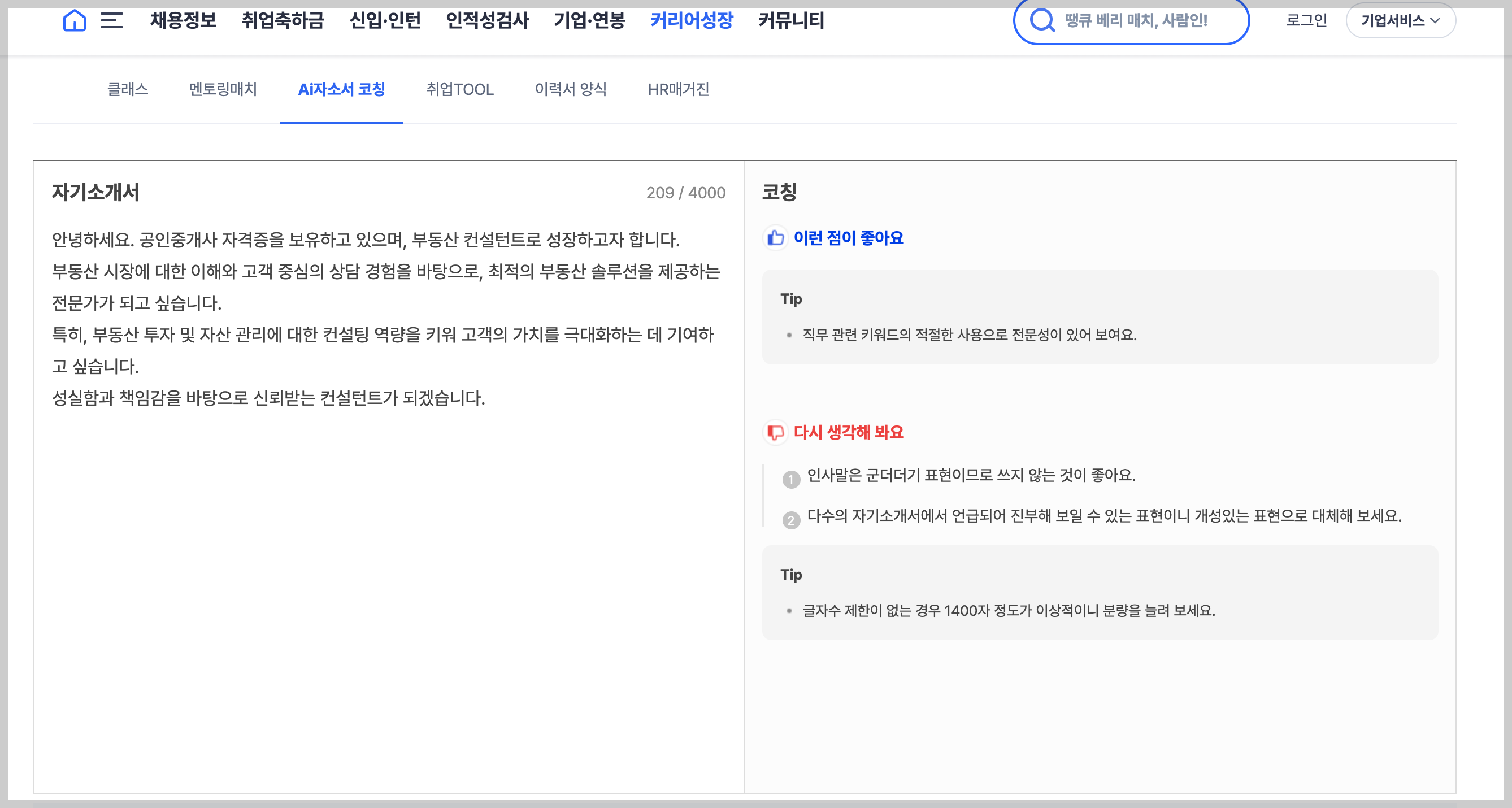
Task: Open the 인적성검사 menu
Action: coord(487,20)
